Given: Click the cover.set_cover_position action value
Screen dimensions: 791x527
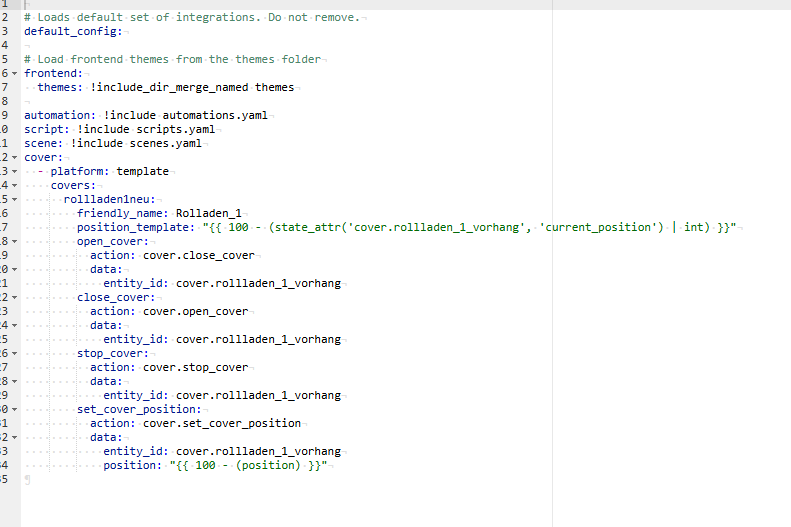Looking at the screenshot, I should (222, 423).
